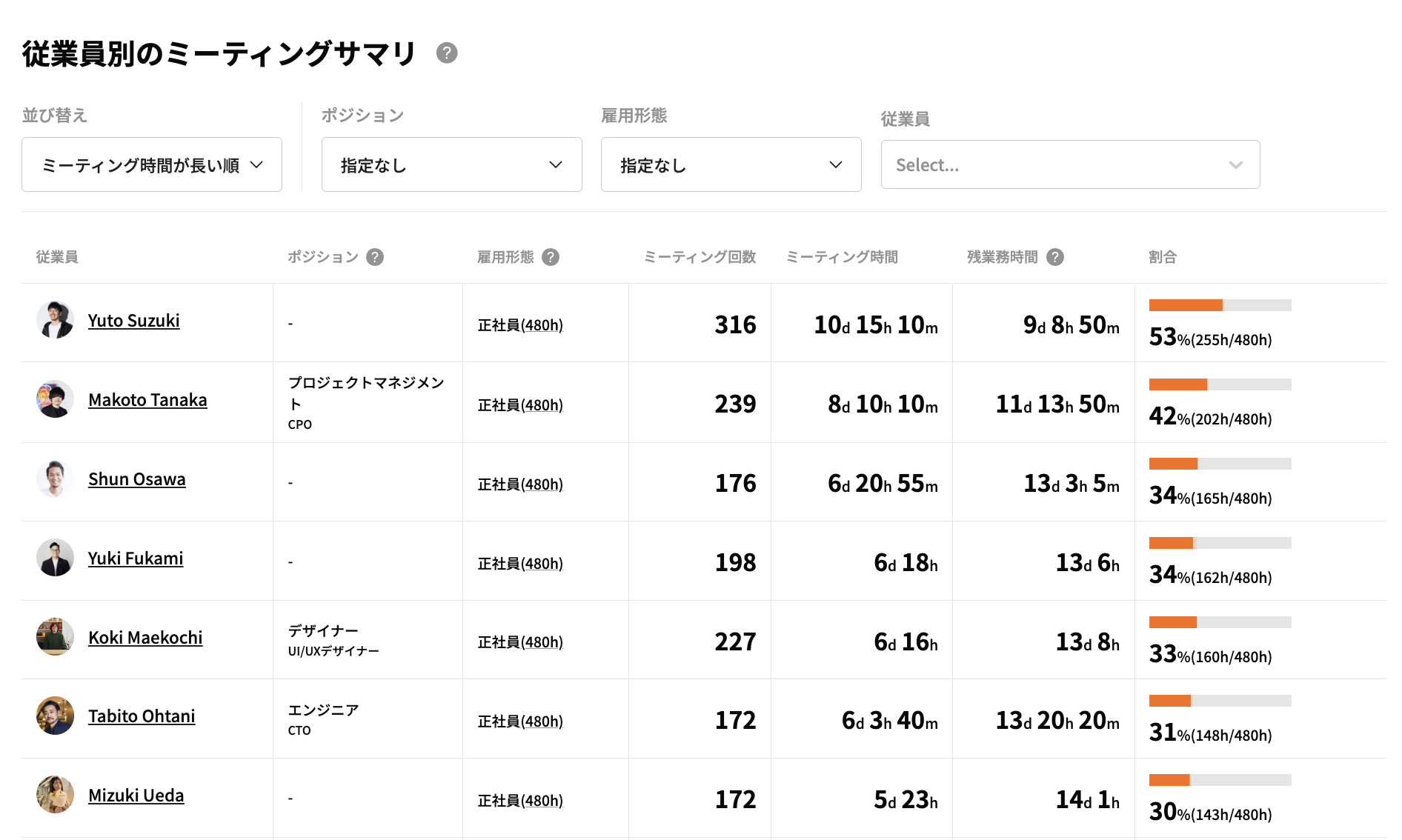The image size is (1402, 840).
Task: Click help icon next to ポジション column header
Action: point(375,257)
